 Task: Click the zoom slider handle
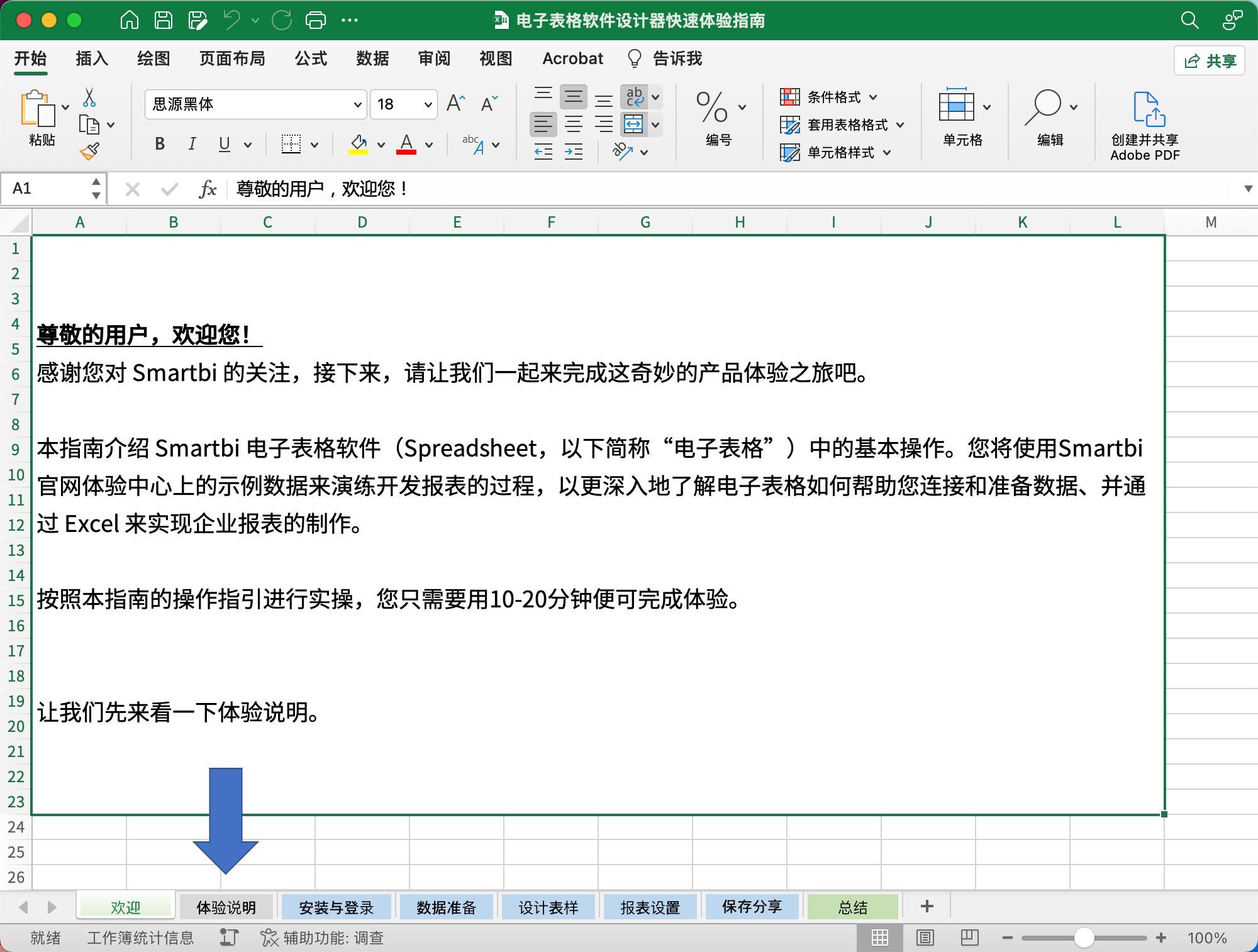[x=1084, y=938]
